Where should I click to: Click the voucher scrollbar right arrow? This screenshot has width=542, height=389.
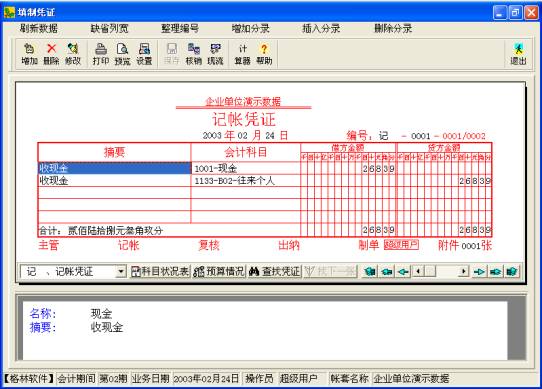(x=464, y=271)
